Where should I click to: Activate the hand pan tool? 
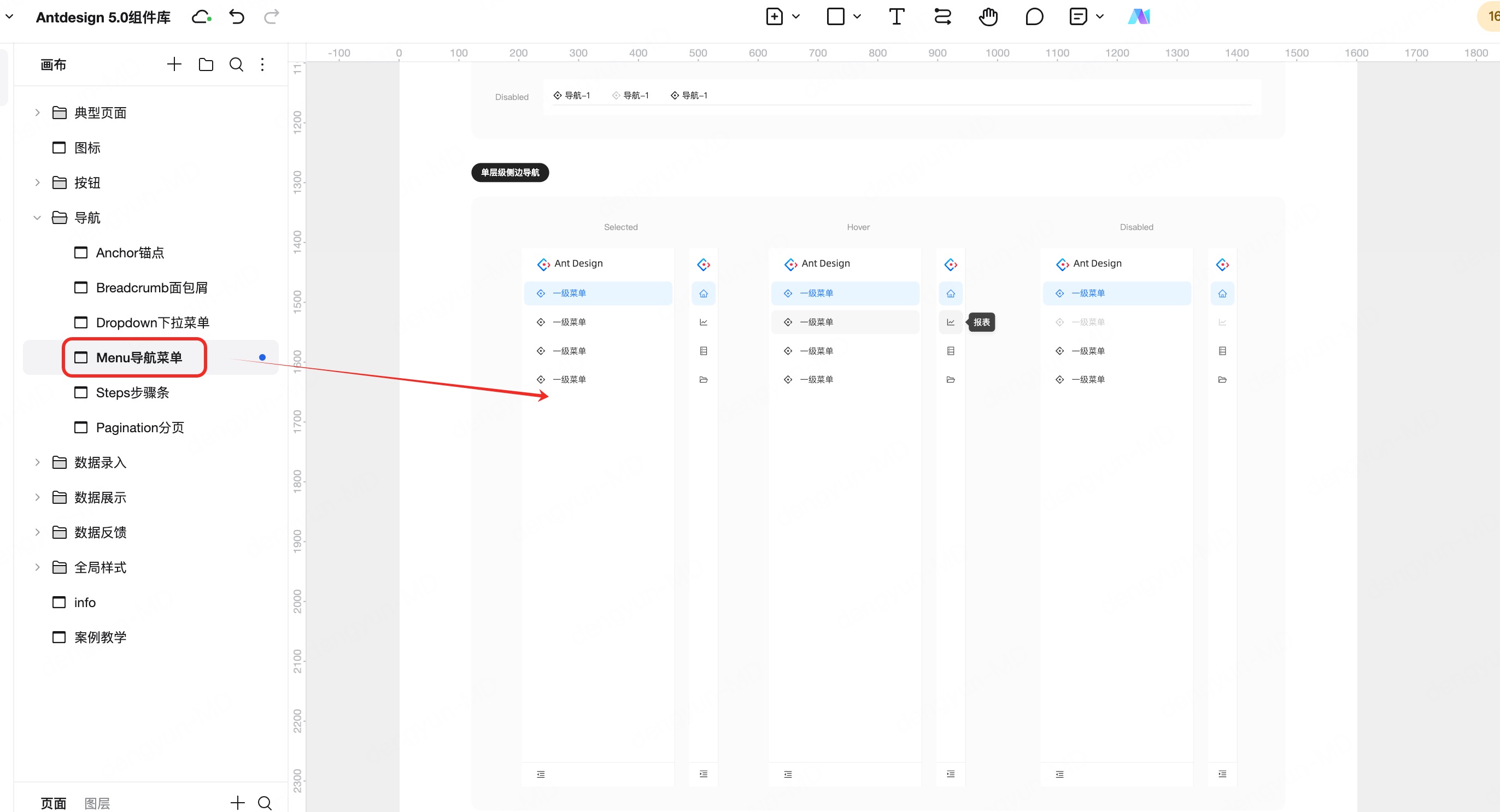pos(988,16)
